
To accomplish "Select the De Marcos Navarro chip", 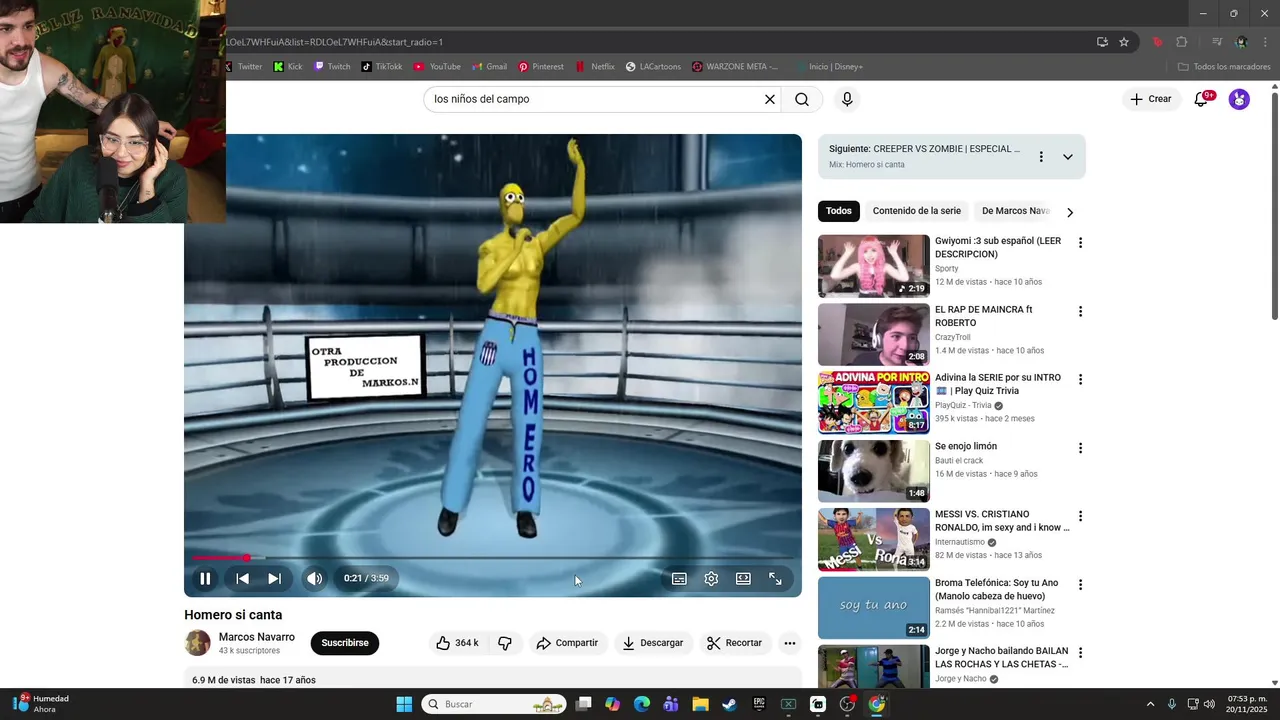I will [1016, 211].
